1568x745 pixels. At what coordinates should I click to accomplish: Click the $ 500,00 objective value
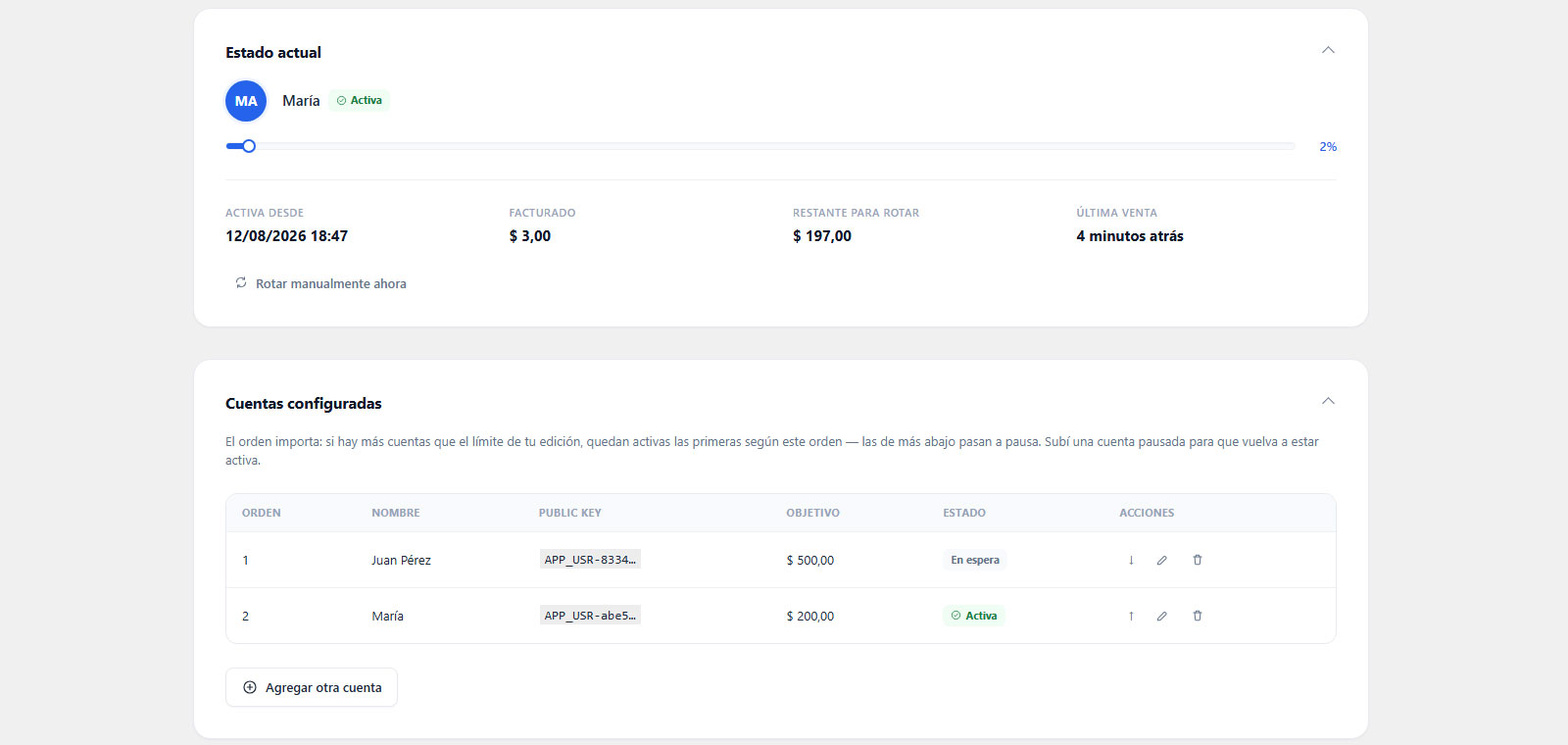(x=810, y=561)
